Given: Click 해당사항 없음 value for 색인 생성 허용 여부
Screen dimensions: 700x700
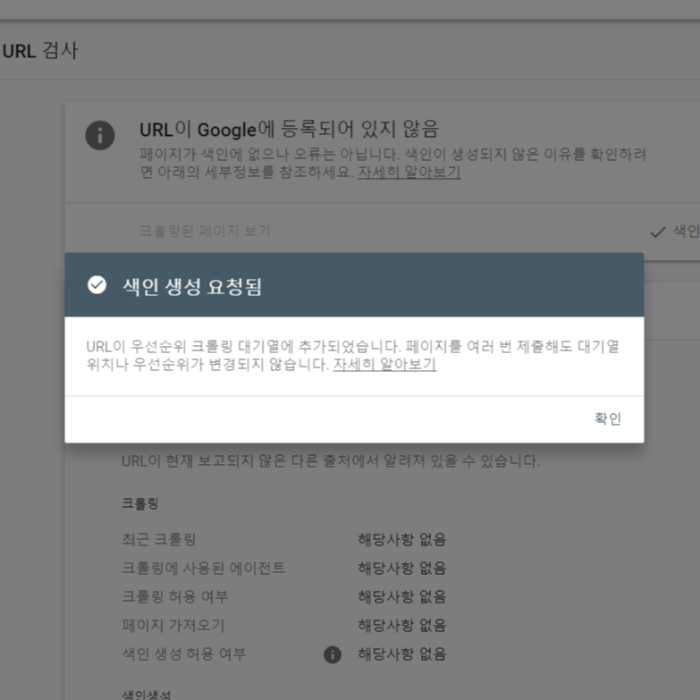Looking at the screenshot, I should click(402, 654).
